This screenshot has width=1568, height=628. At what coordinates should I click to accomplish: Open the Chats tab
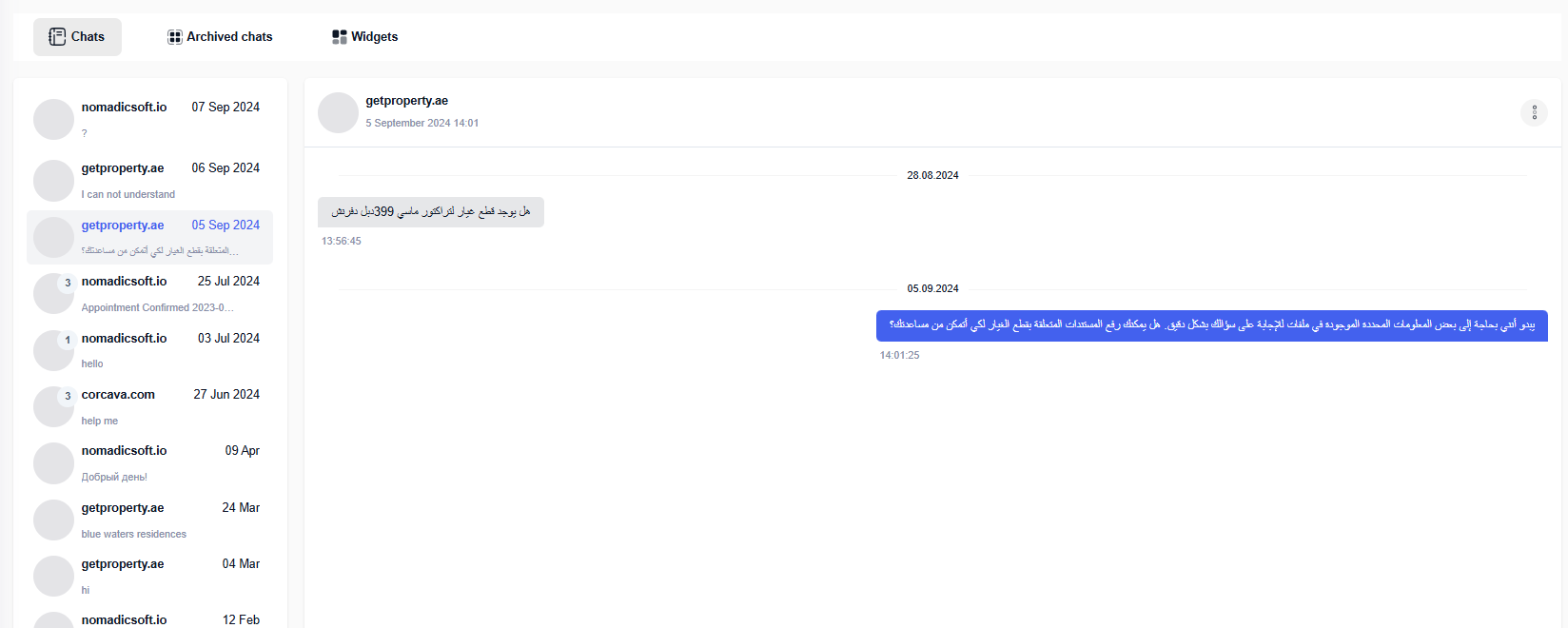tap(77, 37)
